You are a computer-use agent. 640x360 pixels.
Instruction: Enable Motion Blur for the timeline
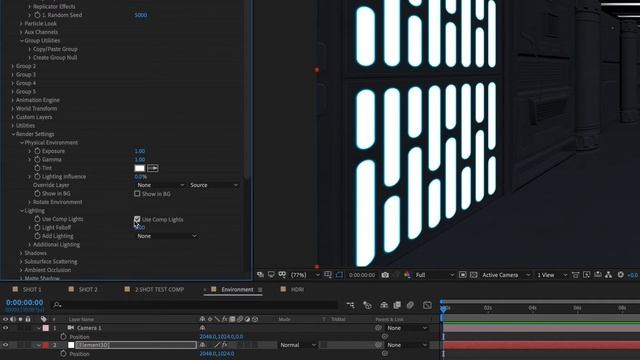pyautogui.click(x=410, y=305)
